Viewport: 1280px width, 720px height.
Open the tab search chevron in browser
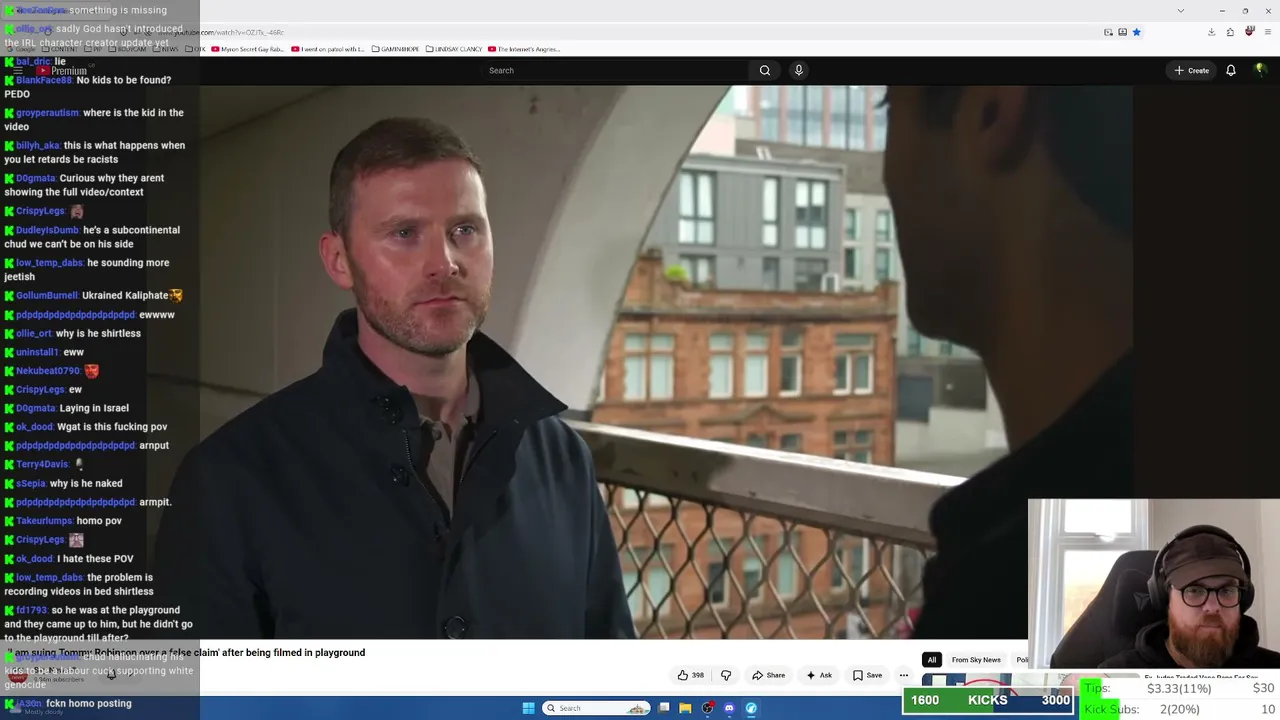pyautogui.click(x=1181, y=11)
